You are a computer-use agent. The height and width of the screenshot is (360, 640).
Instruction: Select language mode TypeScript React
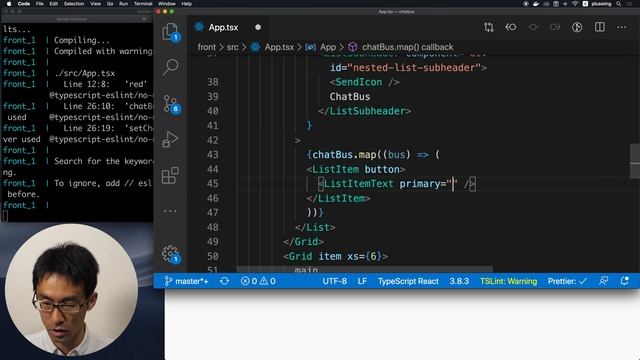click(408, 281)
